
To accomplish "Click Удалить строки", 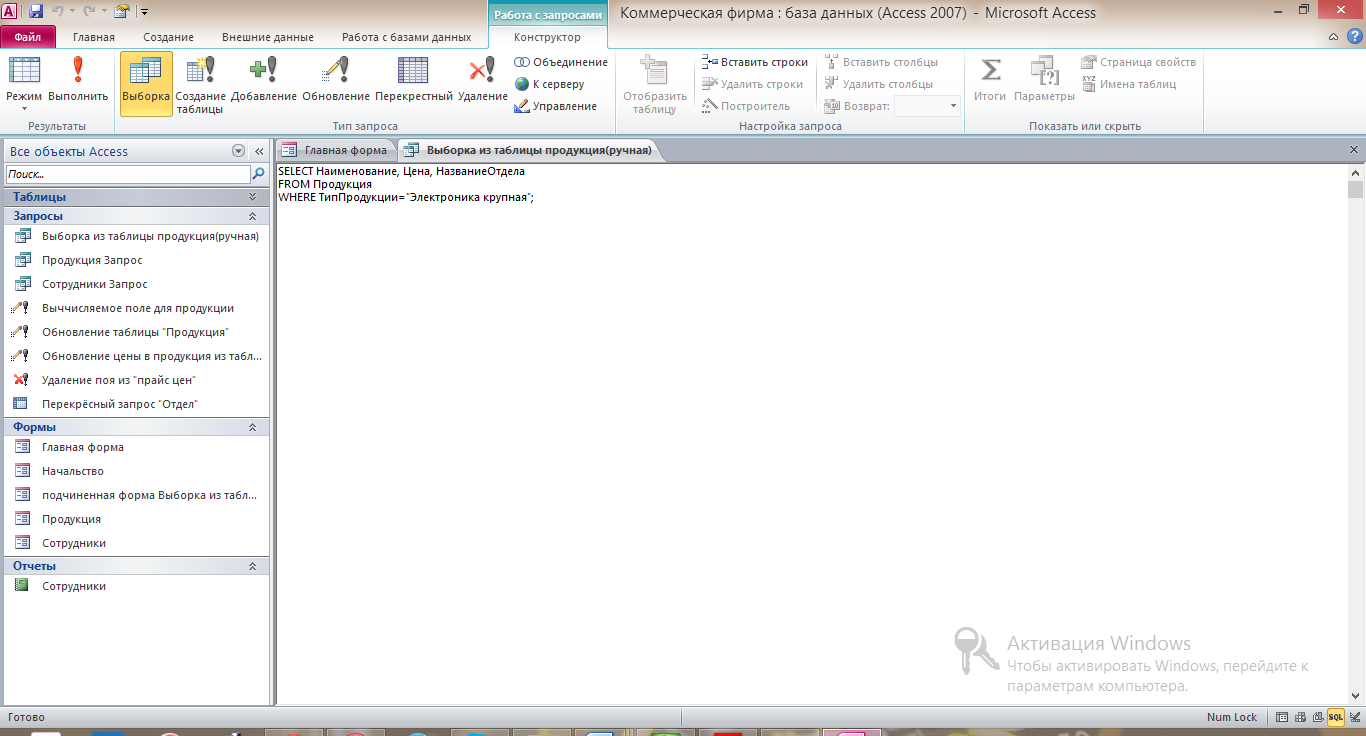I will (752, 84).
